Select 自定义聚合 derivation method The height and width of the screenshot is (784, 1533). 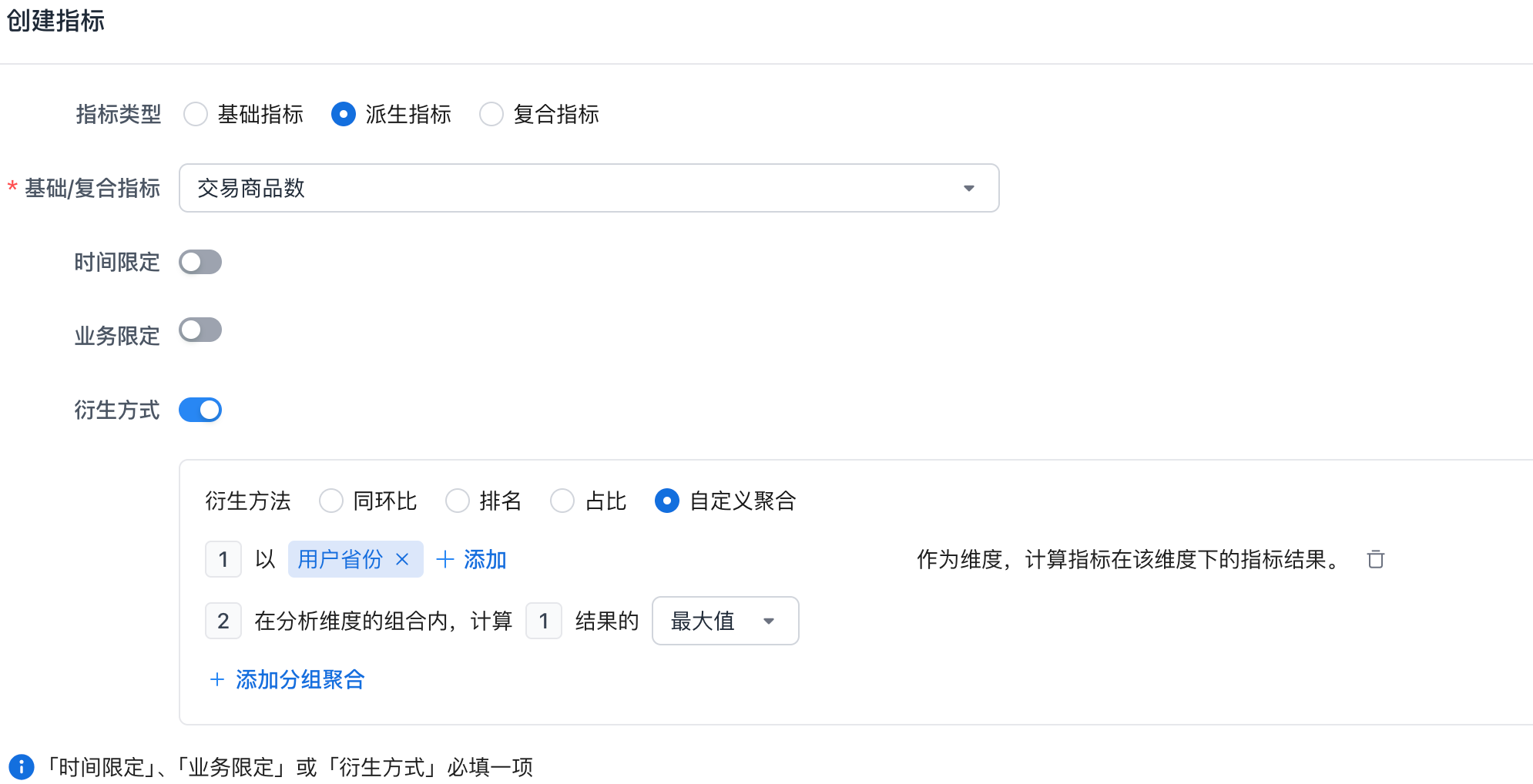click(x=667, y=501)
